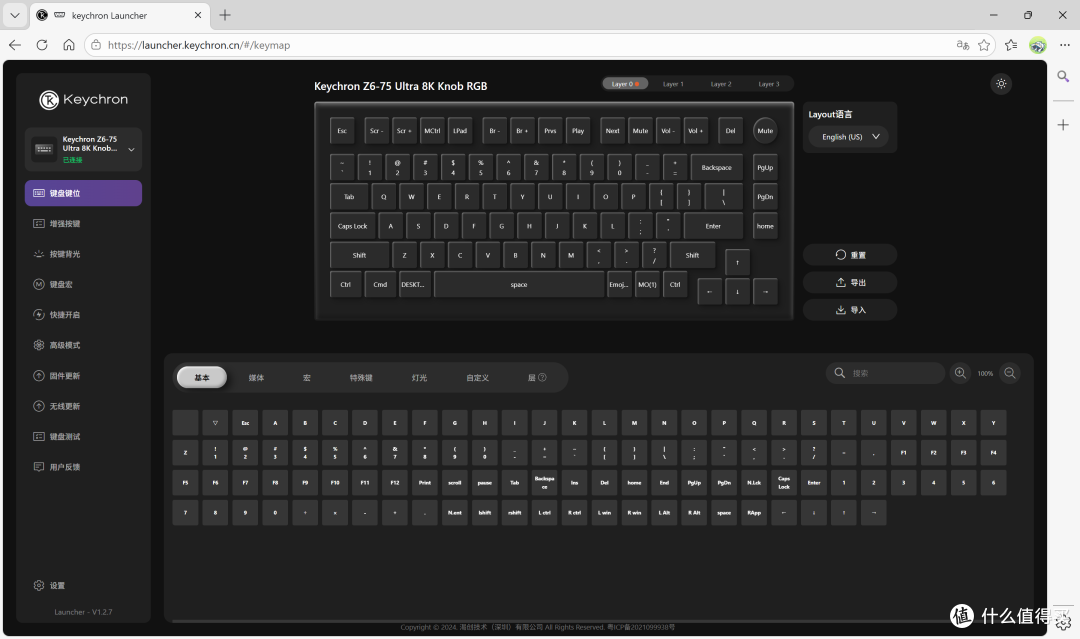Switch to the 灯光 lighting keycode tab
Viewport: 1080px width, 639px height.
pos(419,377)
